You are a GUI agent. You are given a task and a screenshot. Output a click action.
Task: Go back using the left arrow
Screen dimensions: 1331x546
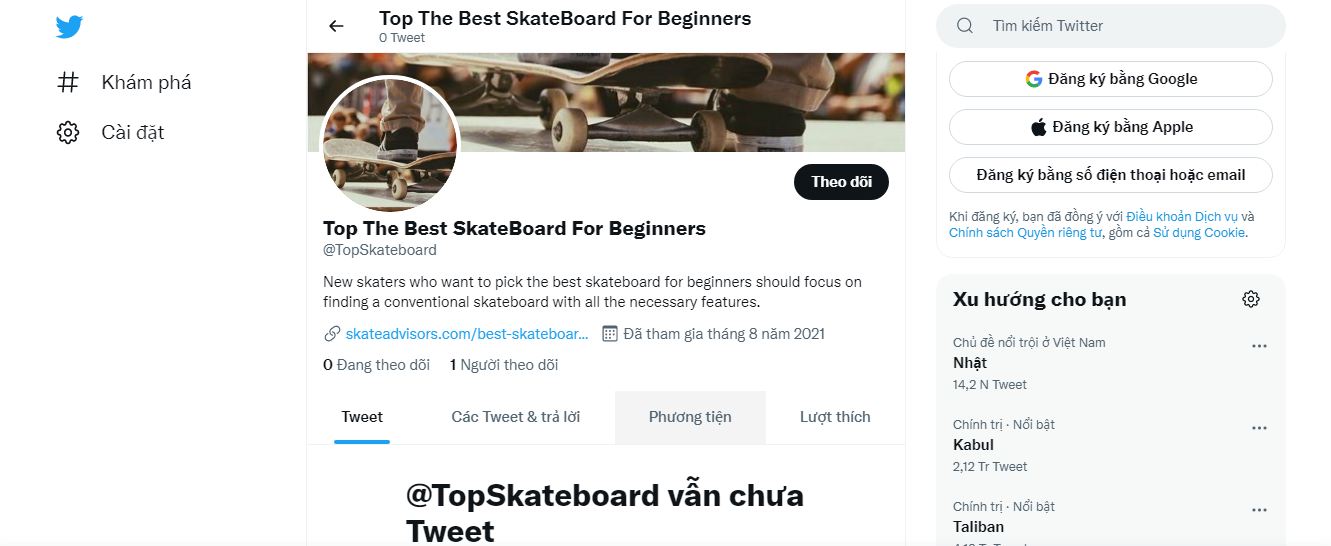click(x=336, y=26)
